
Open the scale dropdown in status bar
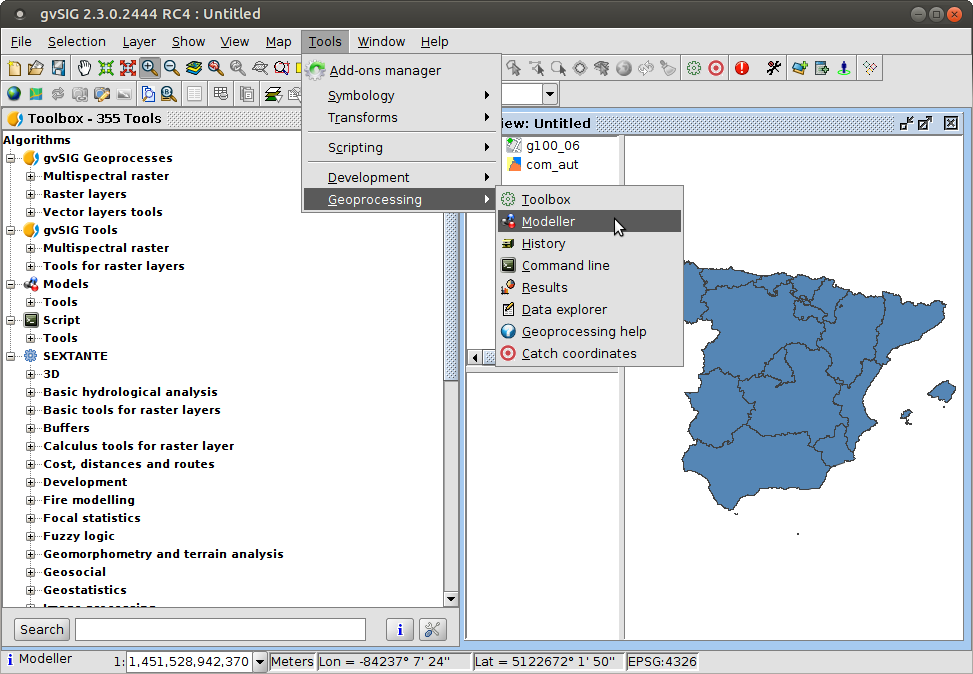click(260, 661)
